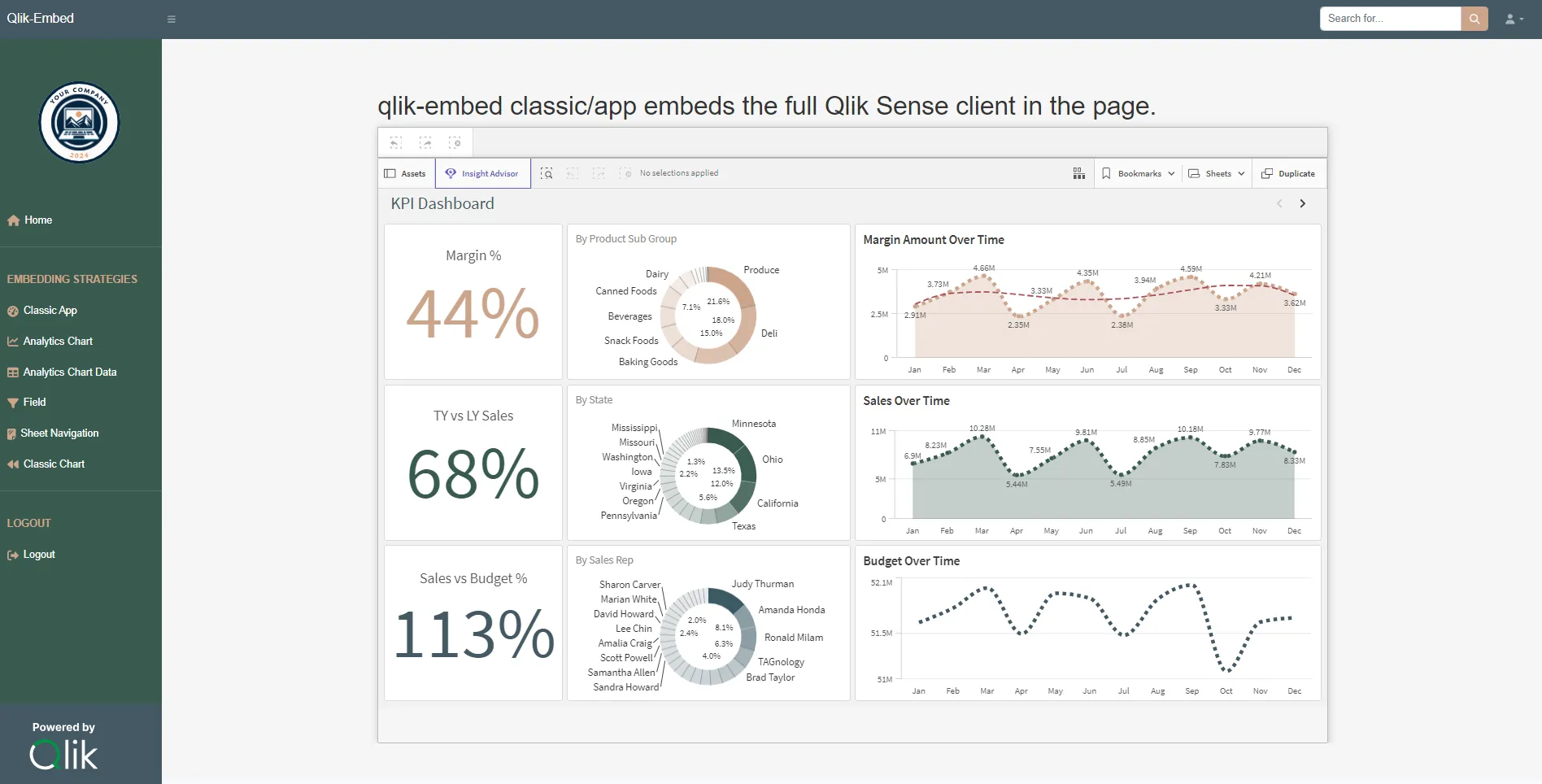The width and height of the screenshot is (1542, 784).
Task: Click the Duplicate button
Action: [x=1288, y=173]
